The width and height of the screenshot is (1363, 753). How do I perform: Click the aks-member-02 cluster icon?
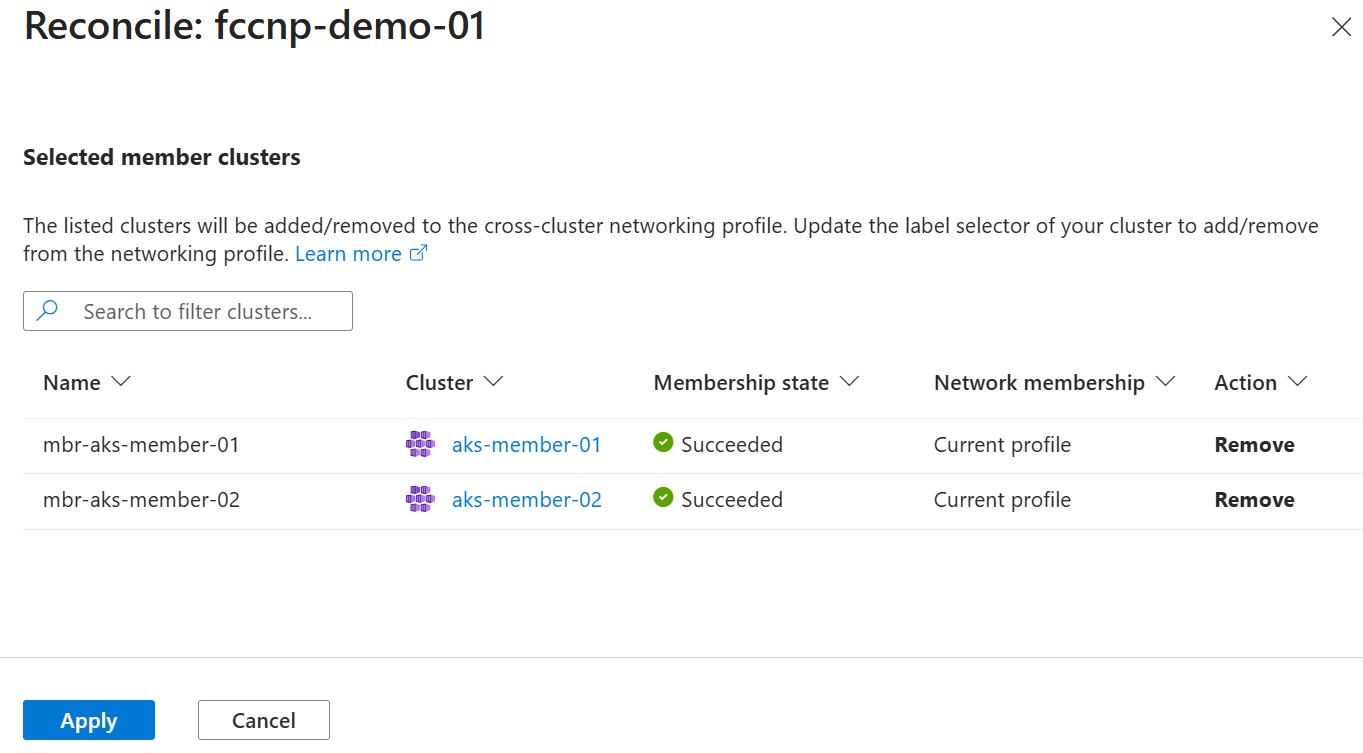420,499
